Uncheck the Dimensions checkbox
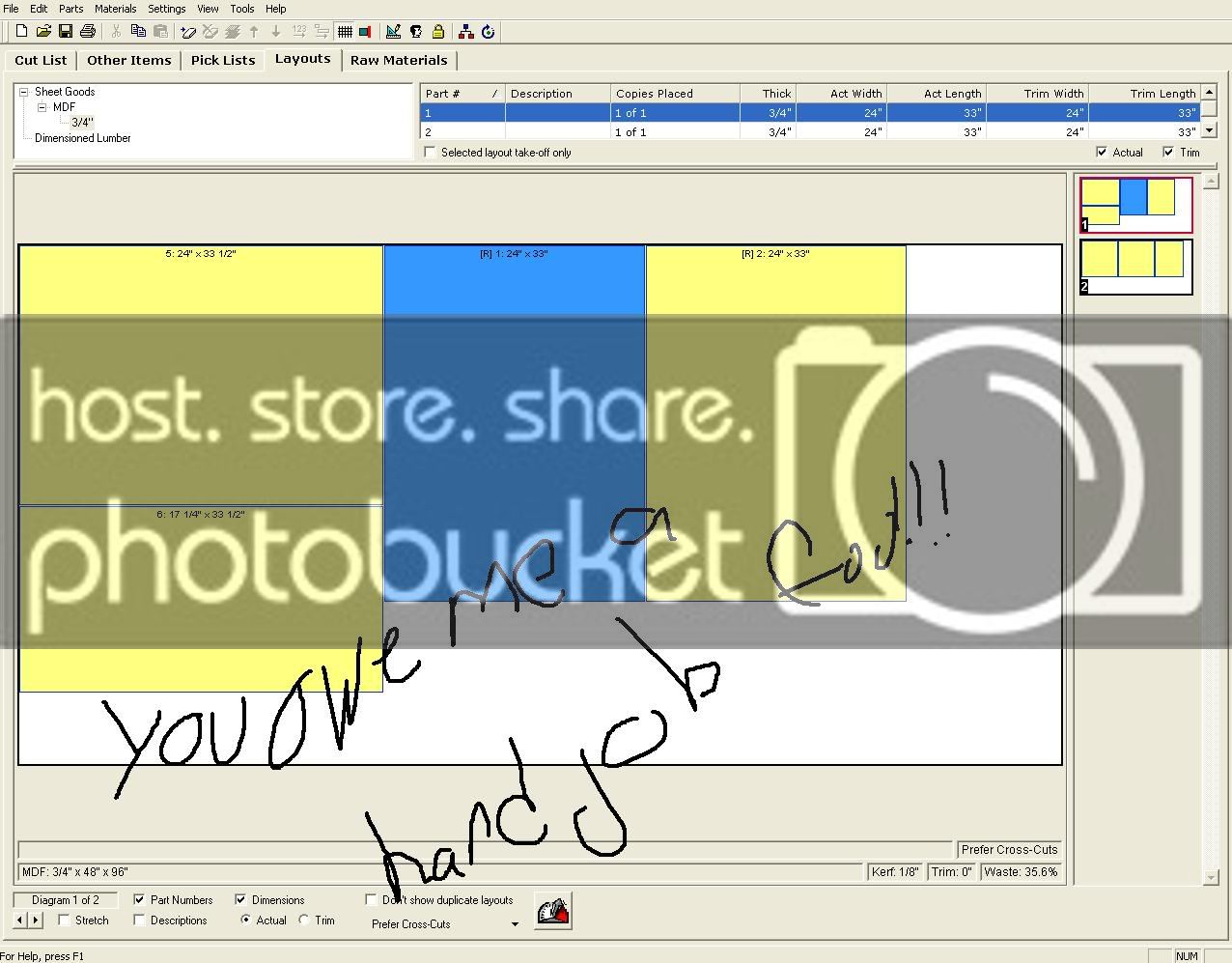 [x=240, y=899]
